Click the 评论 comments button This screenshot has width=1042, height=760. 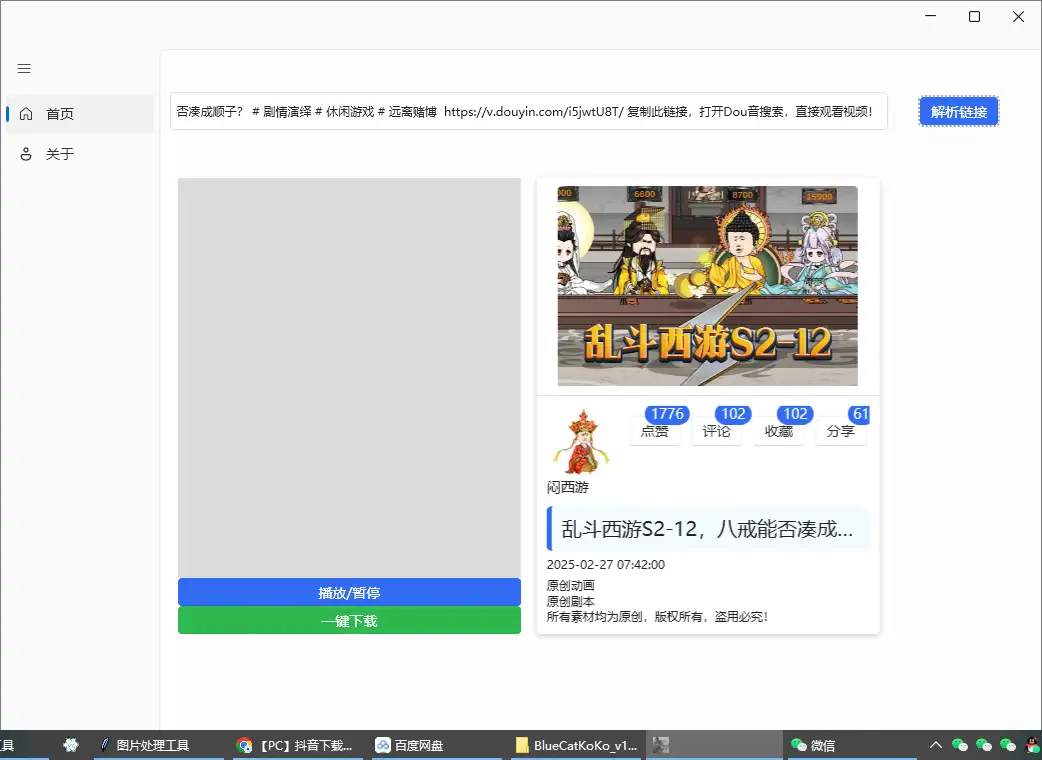(x=717, y=431)
